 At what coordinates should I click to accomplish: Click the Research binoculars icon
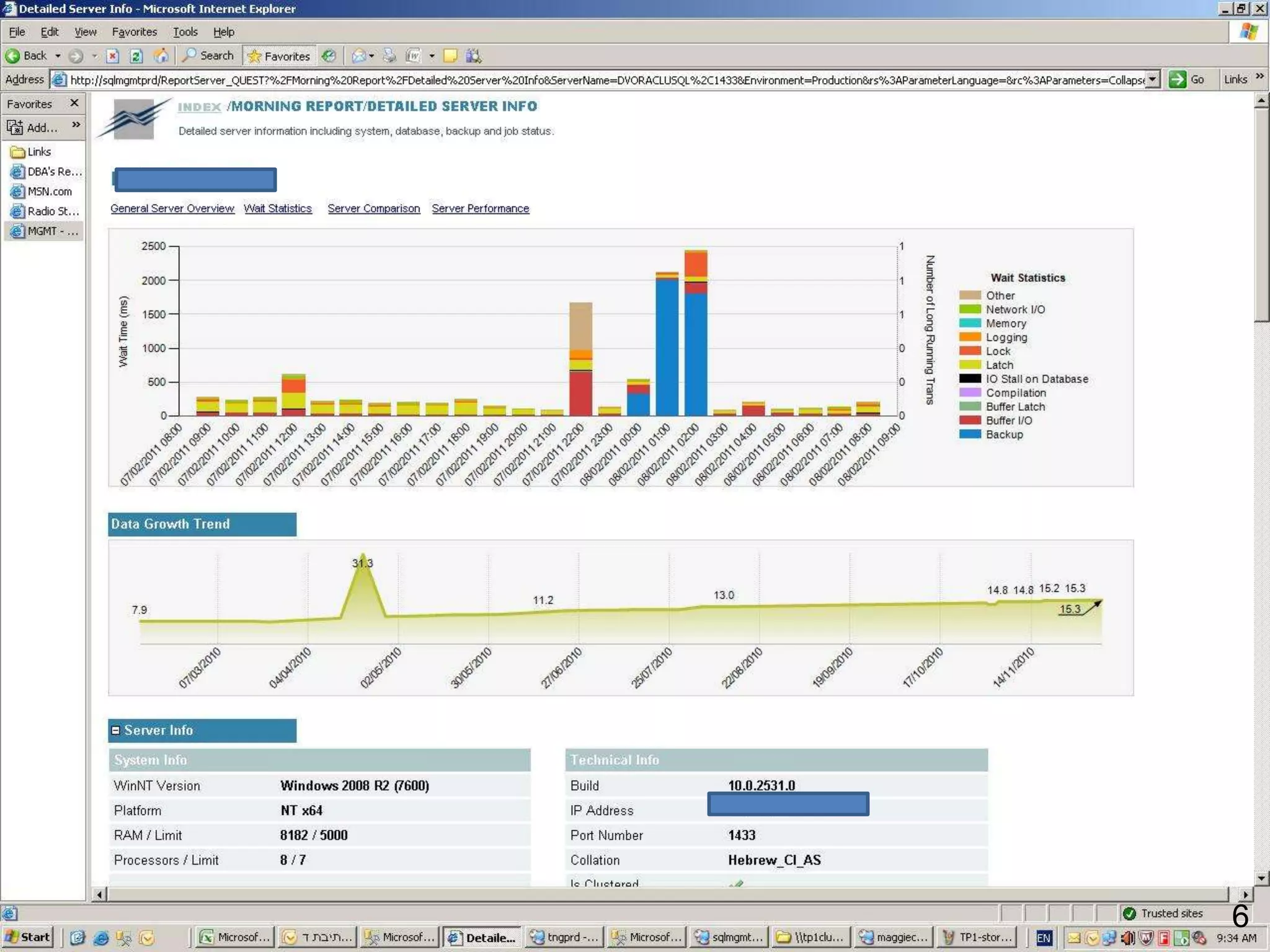474,56
